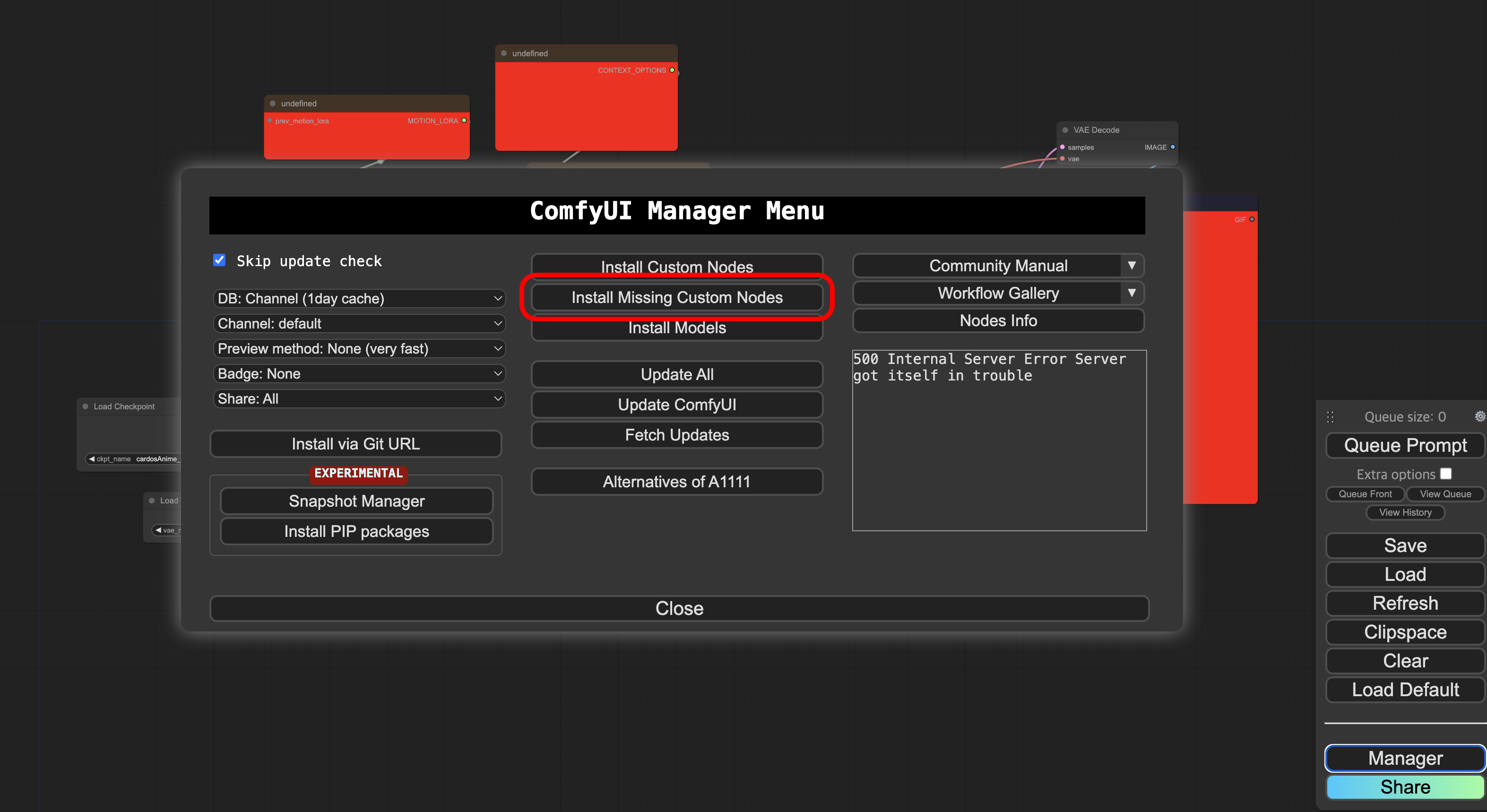Expand the Preview method dropdown
The height and width of the screenshot is (812, 1487).
click(x=358, y=349)
